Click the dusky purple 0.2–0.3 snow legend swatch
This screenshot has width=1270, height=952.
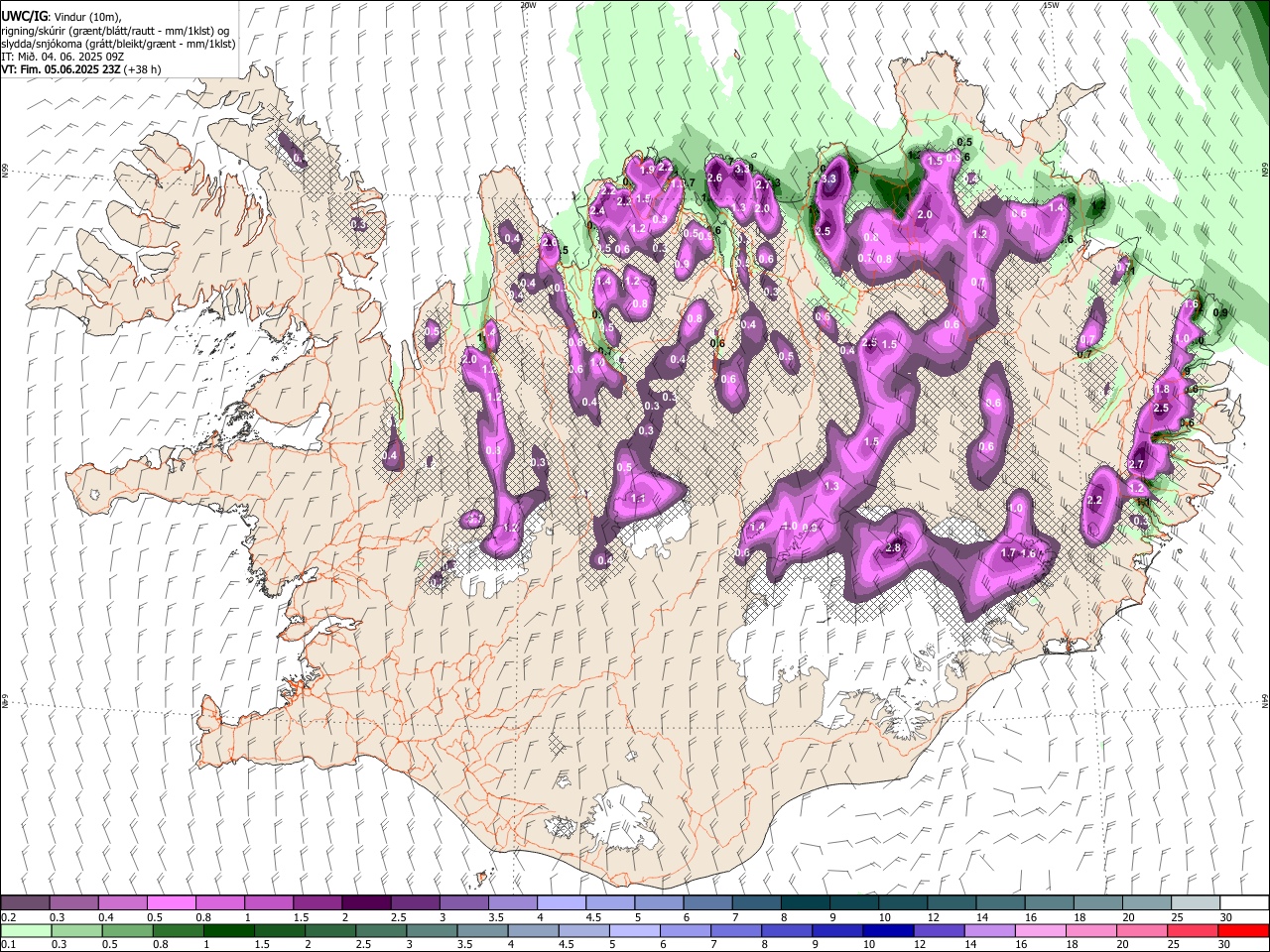(26, 903)
